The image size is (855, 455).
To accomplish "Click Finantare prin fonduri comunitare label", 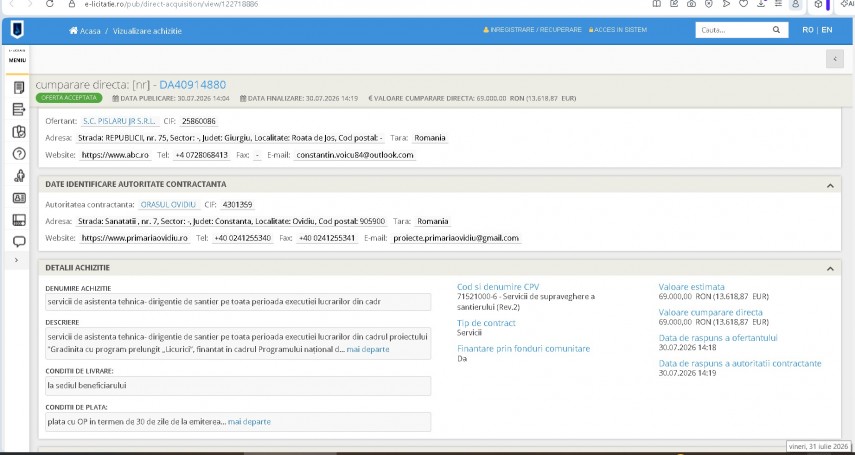I will [523, 349].
